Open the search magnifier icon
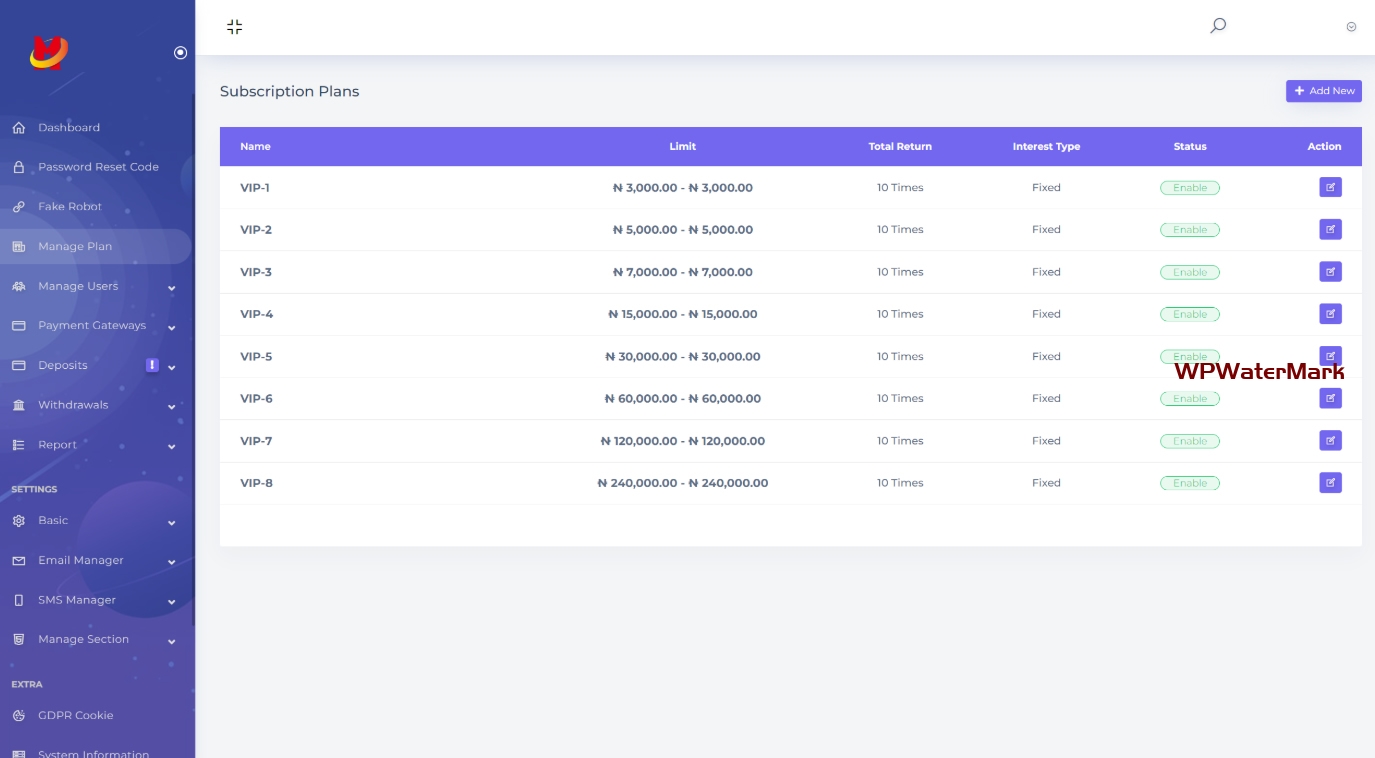 pos(1217,26)
